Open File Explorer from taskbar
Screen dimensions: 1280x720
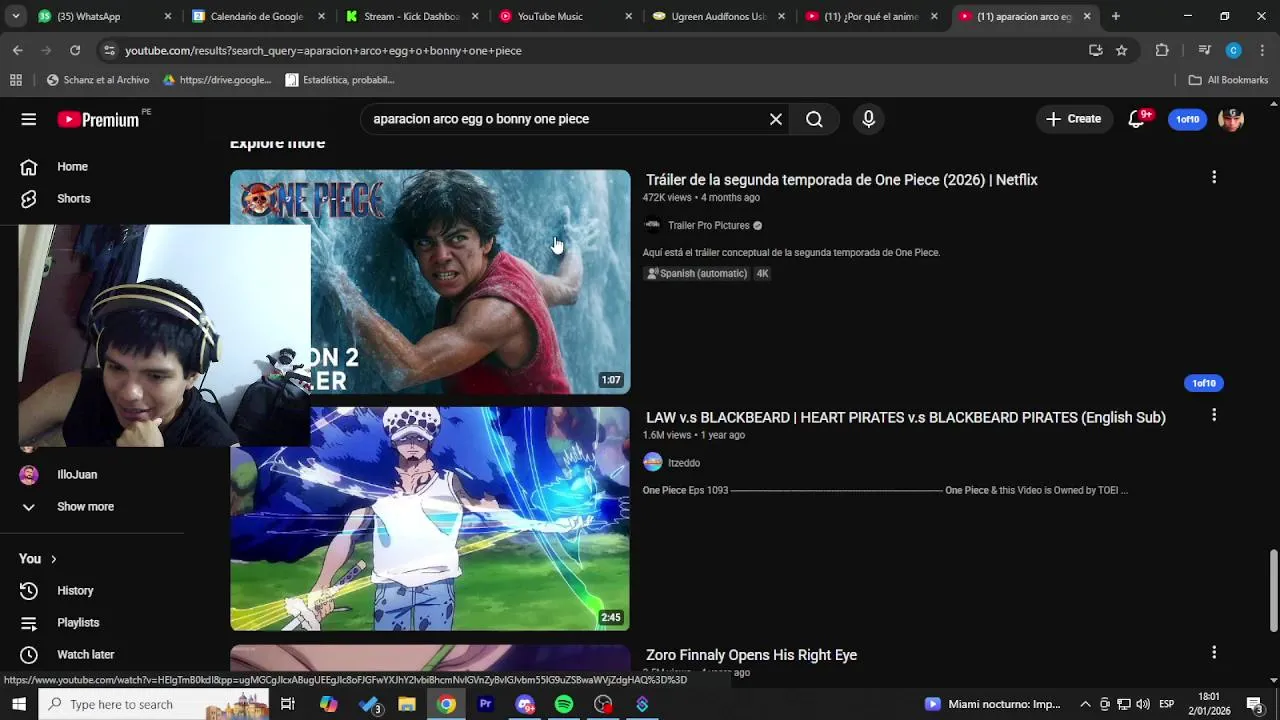407,704
